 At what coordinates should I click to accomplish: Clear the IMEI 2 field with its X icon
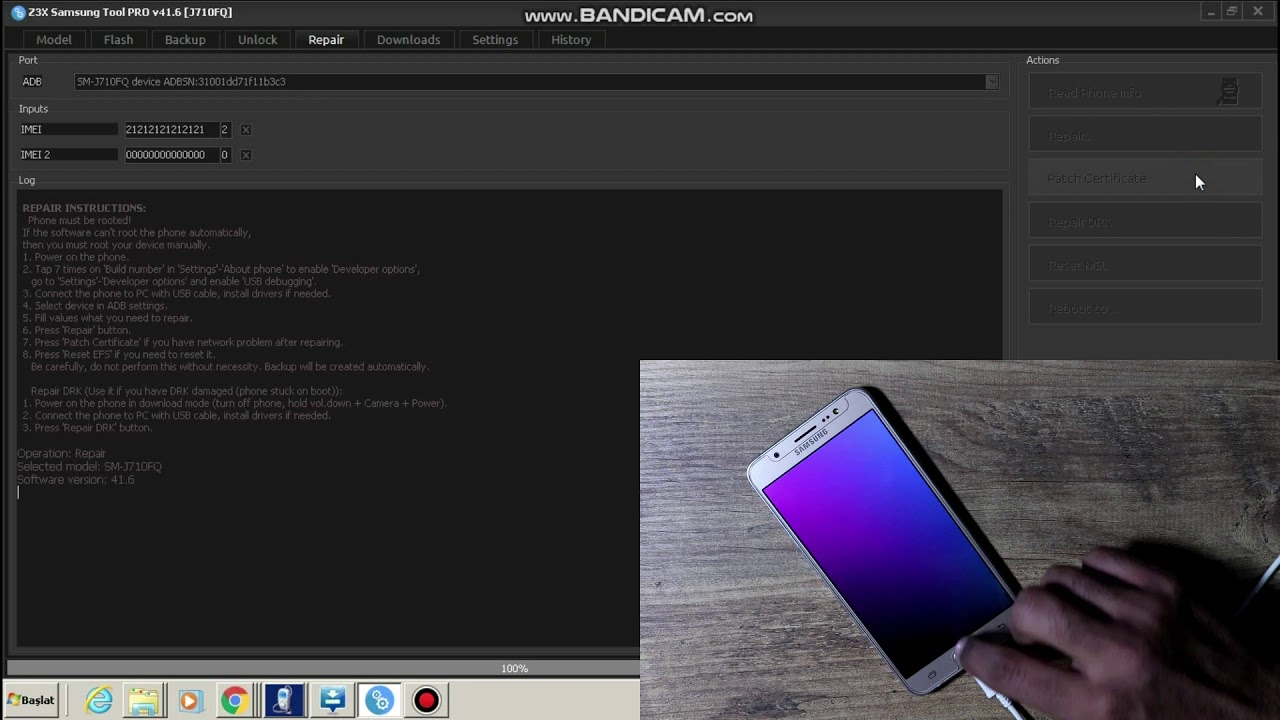coord(246,155)
